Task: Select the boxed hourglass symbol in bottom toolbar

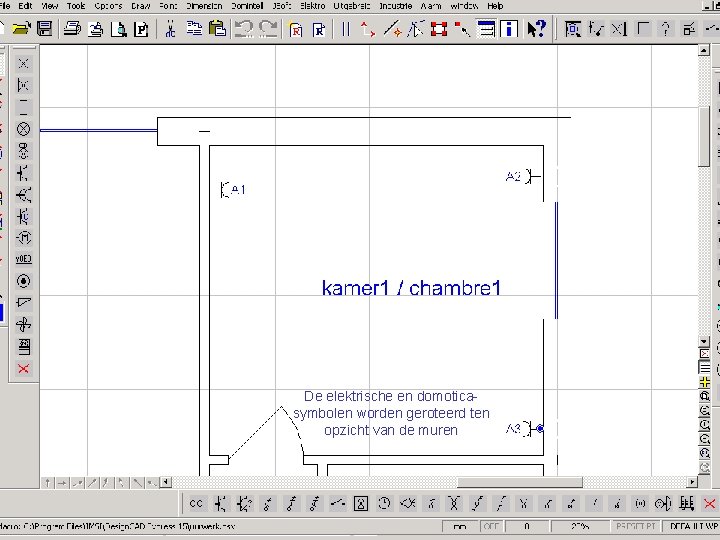Action: click(361, 504)
